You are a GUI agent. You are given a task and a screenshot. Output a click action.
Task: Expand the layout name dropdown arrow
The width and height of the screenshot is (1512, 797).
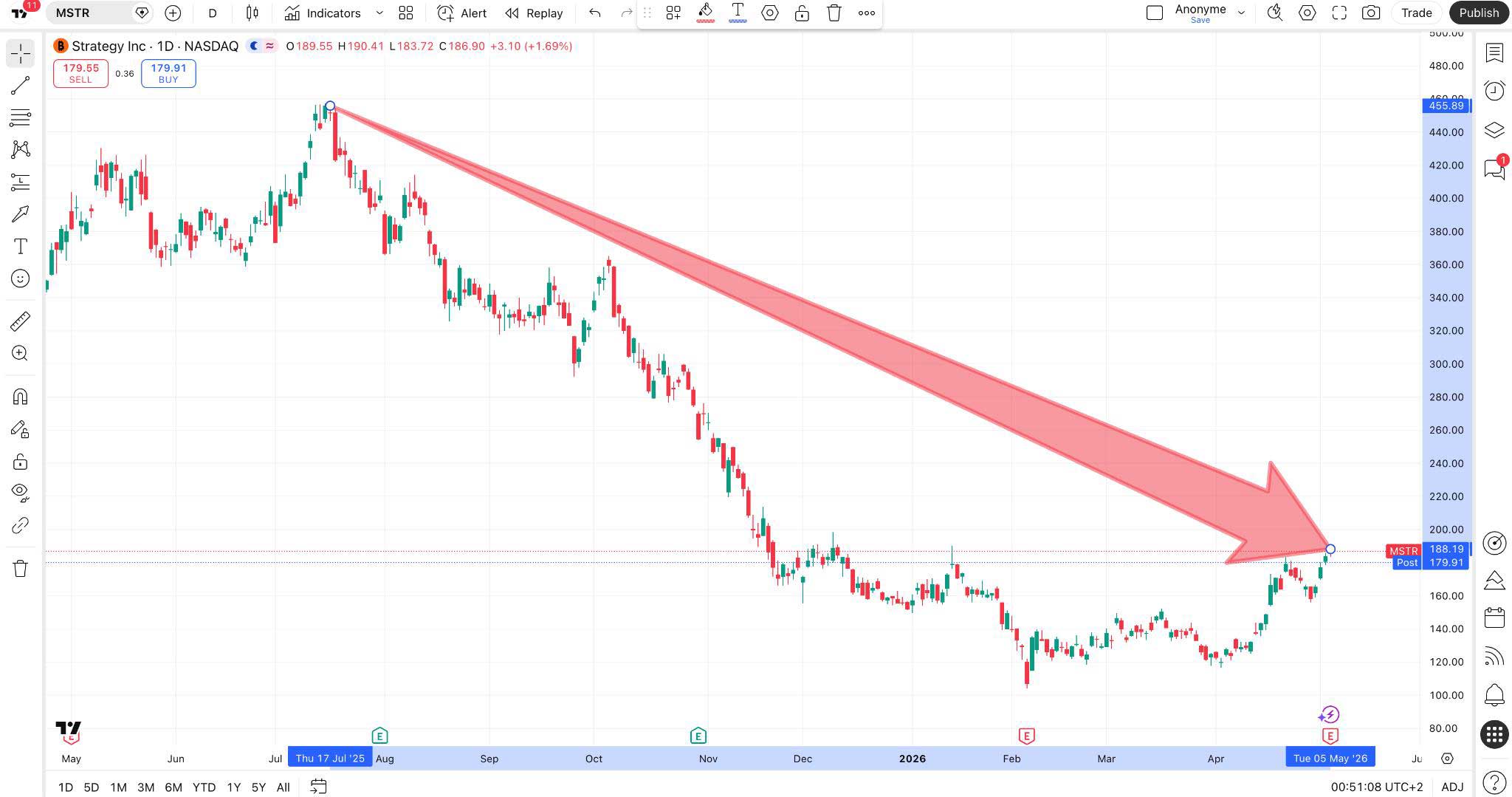click(x=1241, y=13)
